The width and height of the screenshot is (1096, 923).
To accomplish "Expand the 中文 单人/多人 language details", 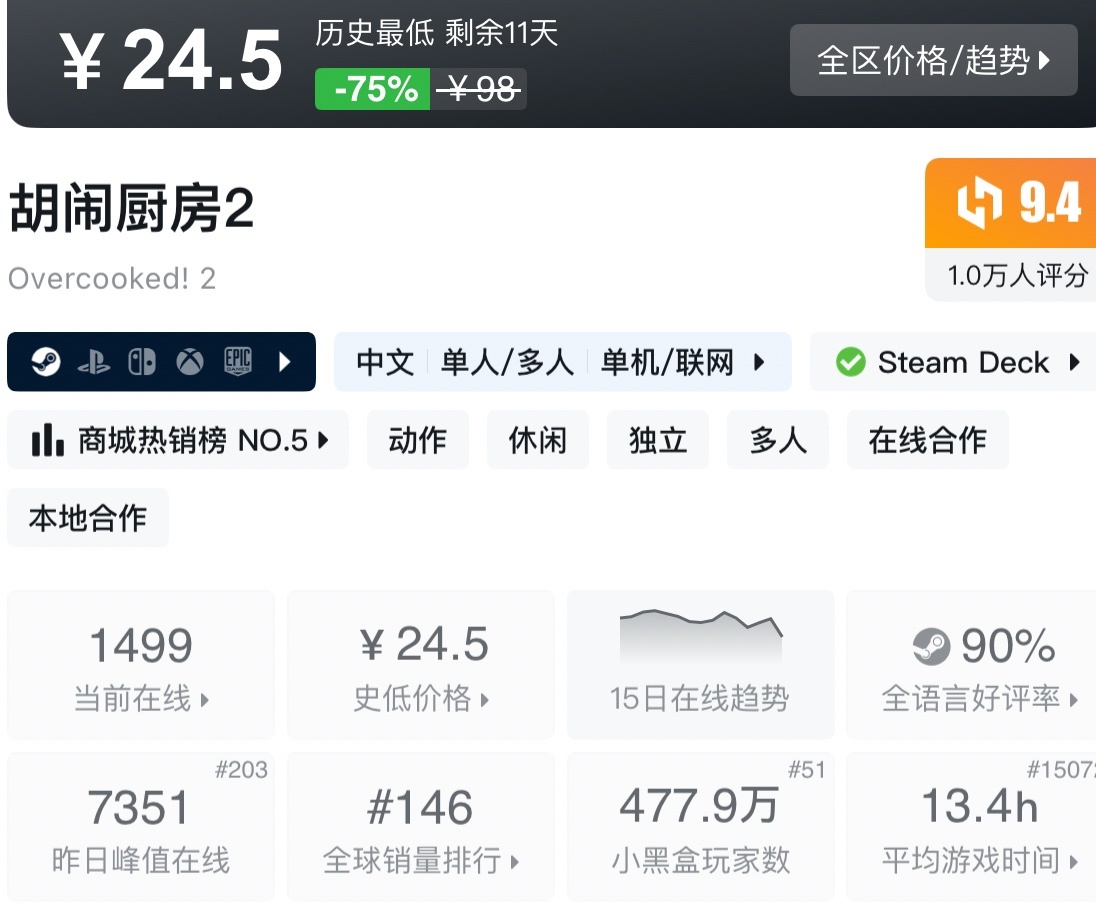I will pyautogui.click(x=561, y=362).
